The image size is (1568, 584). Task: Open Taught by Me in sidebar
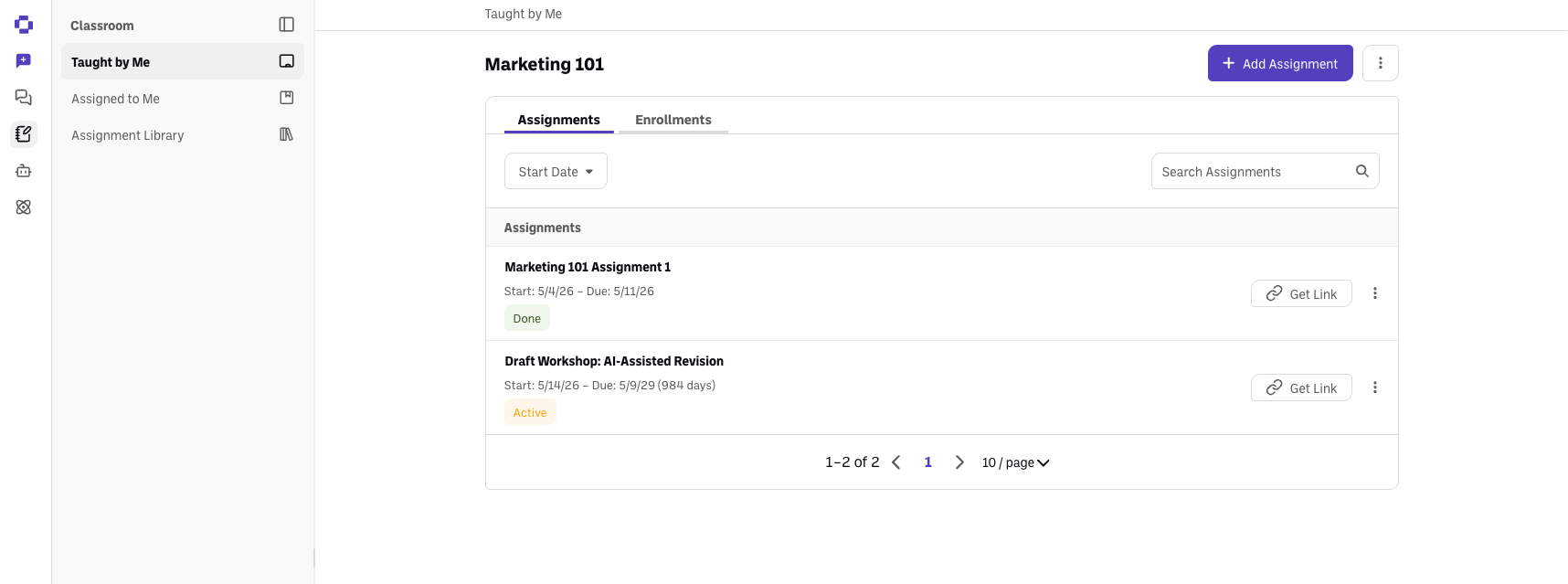coord(183,61)
